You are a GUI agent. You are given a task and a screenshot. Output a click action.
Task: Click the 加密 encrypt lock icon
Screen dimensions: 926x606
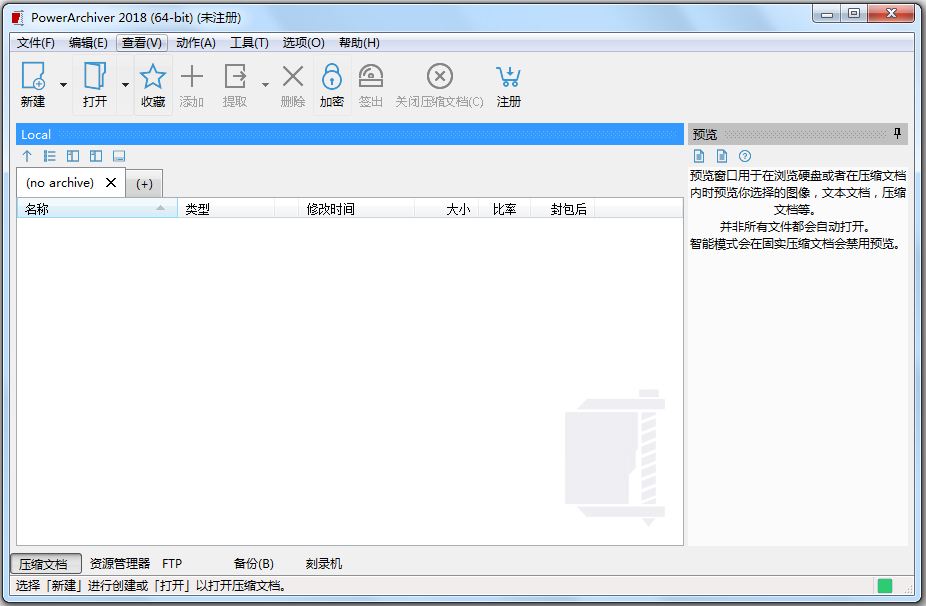click(x=332, y=76)
